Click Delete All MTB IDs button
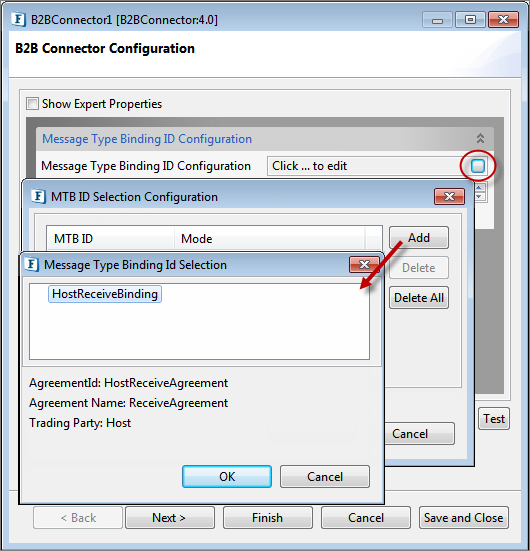This screenshot has height=551, width=530. point(419,298)
